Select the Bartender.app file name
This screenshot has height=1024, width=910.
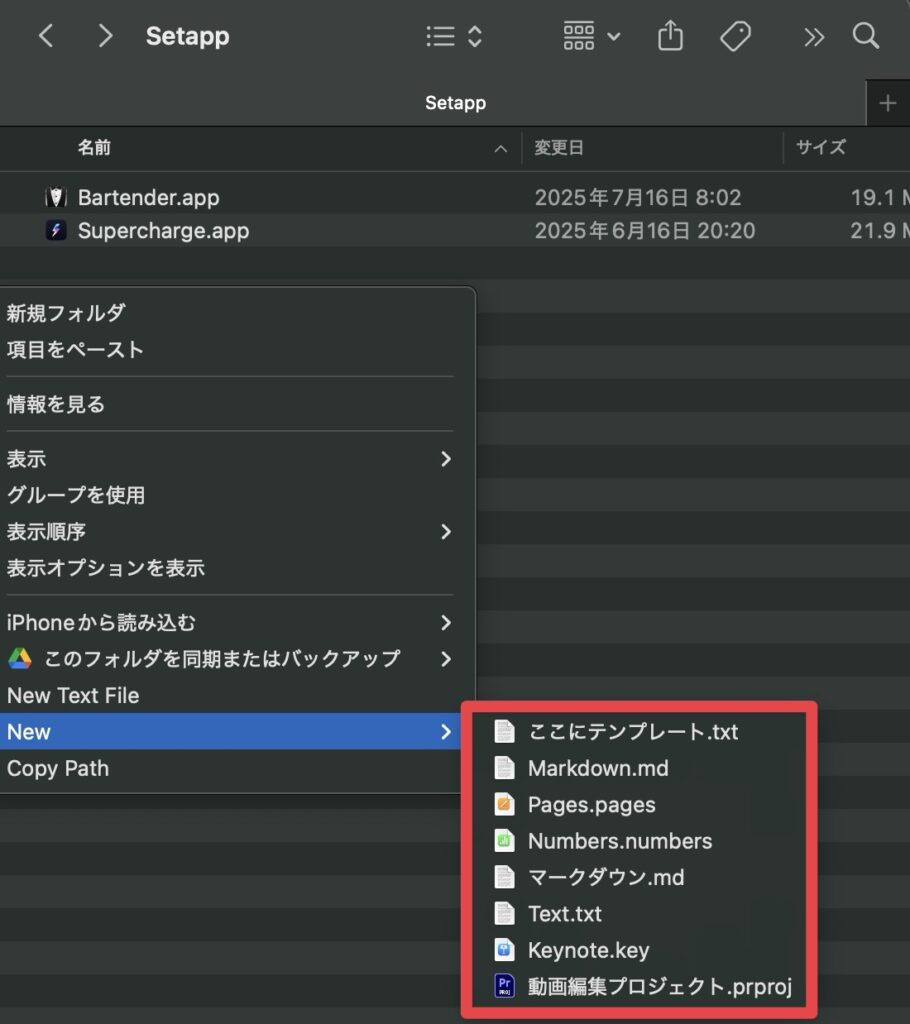(x=148, y=197)
